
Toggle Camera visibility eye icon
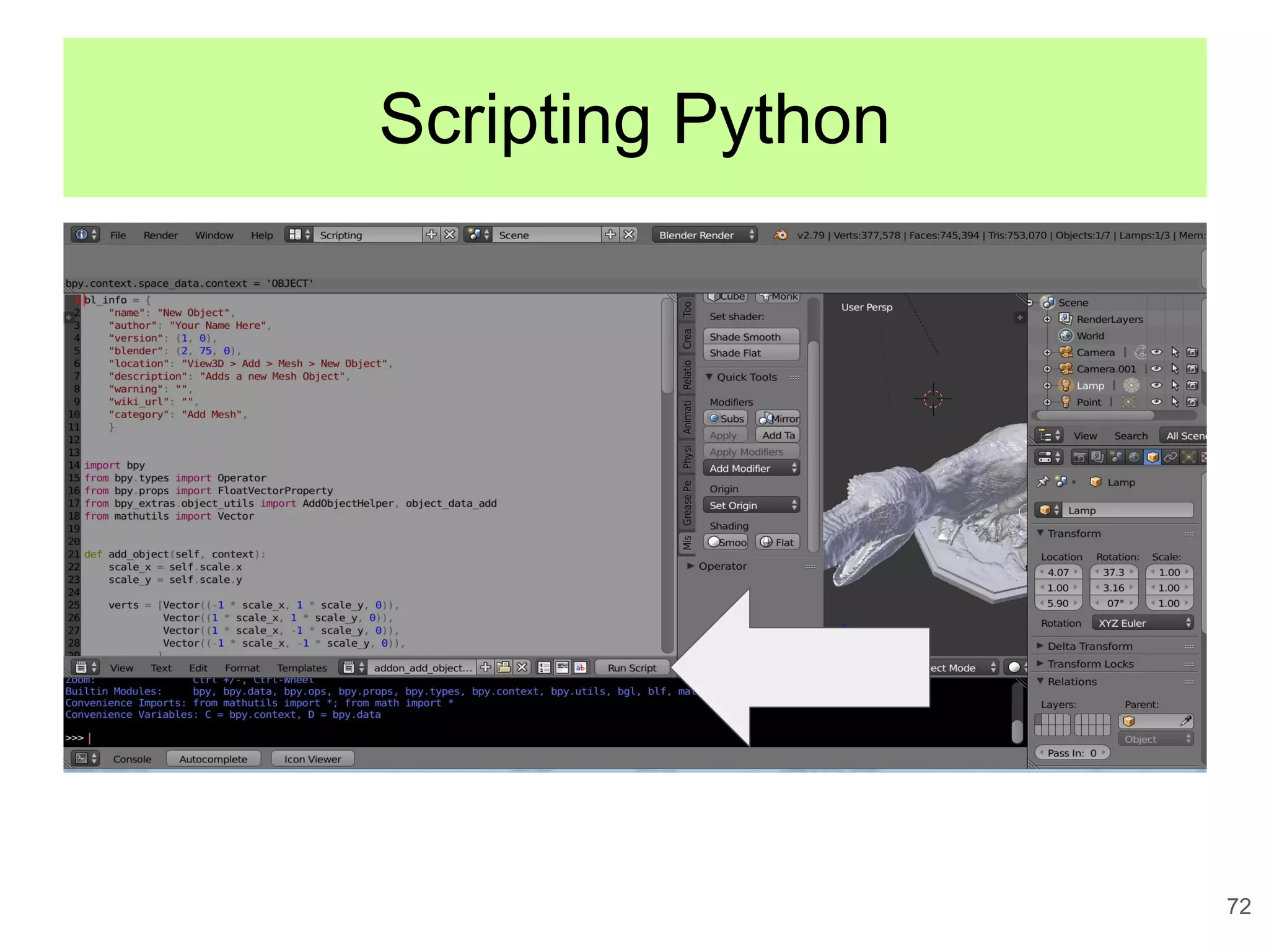pyautogui.click(x=1156, y=352)
